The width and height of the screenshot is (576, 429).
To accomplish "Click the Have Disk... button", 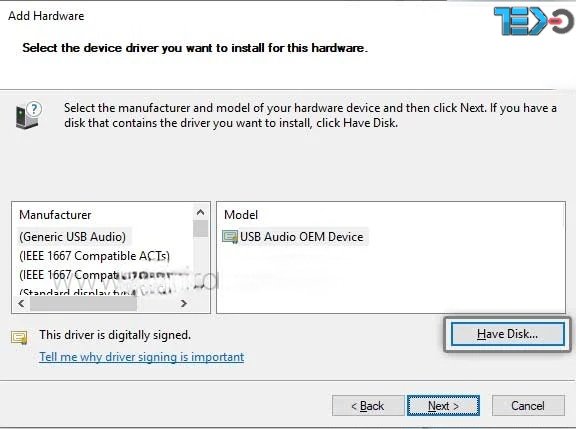I will click(507, 334).
